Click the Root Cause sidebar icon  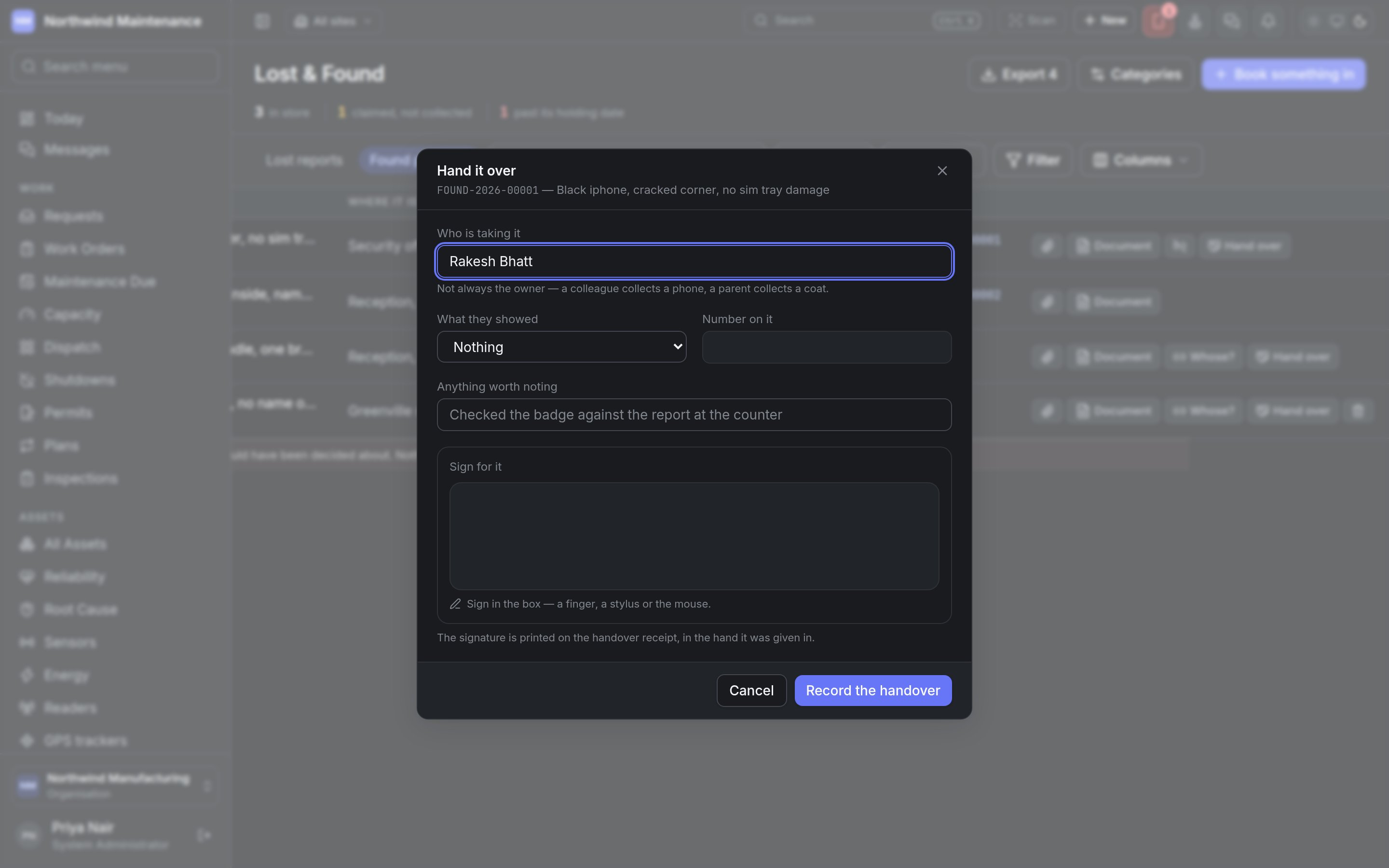click(x=27, y=609)
